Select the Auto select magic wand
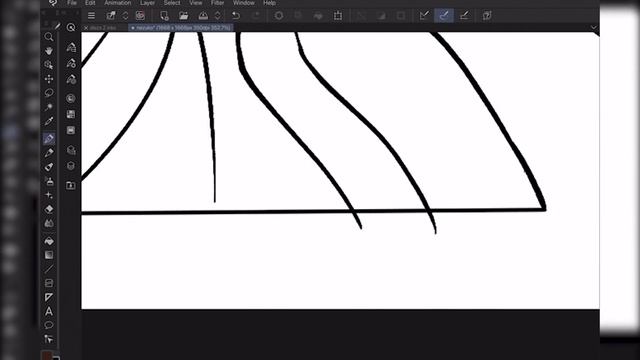640x360 pixels. tap(49, 107)
